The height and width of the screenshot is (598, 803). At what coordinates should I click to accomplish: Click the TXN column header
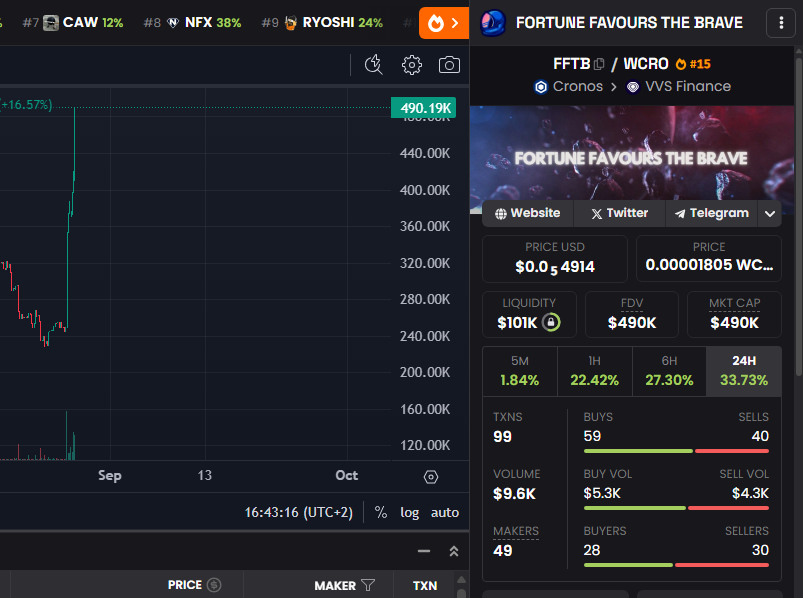point(425,585)
